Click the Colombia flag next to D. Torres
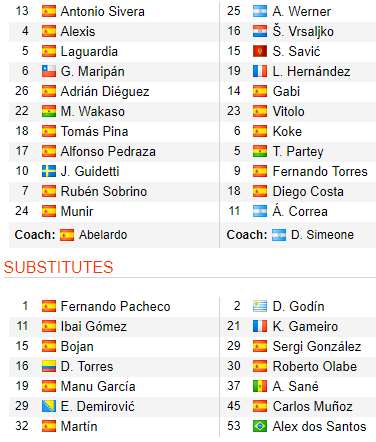This screenshot has height=442, width=376. pyautogui.click(x=49, y=366)
